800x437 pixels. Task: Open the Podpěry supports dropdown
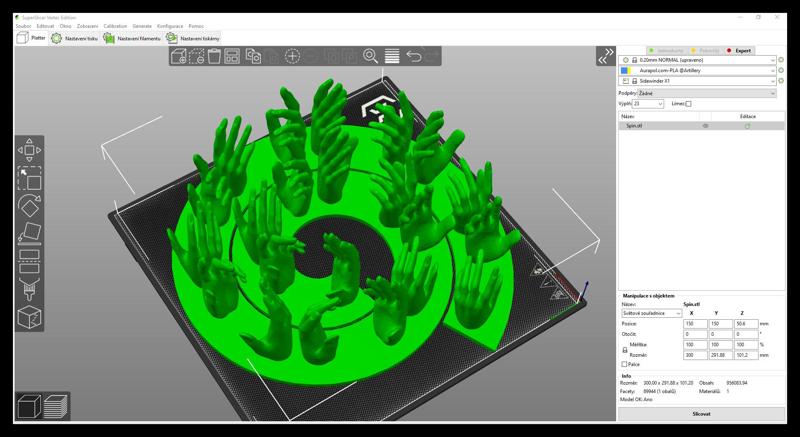(707, 93)
